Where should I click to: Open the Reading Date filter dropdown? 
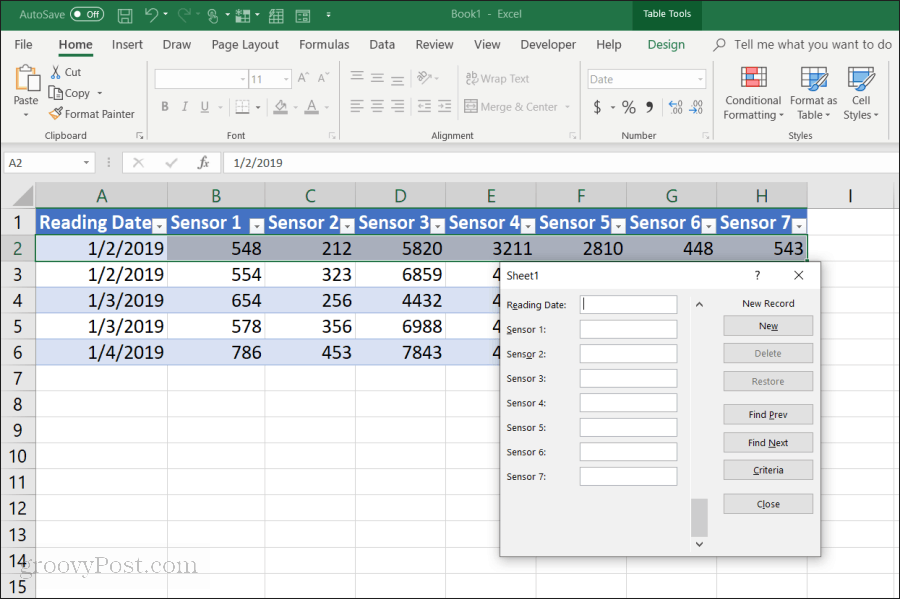click(160, 226)
